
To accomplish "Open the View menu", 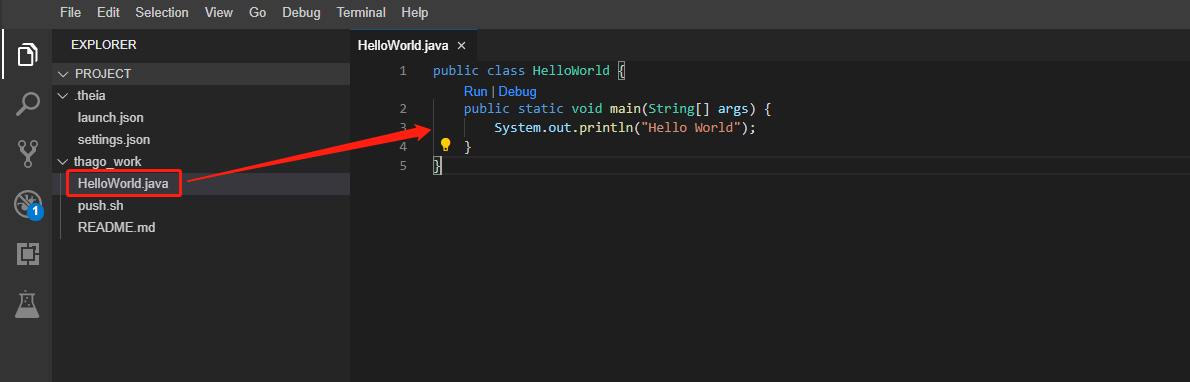I will point(219,13).
